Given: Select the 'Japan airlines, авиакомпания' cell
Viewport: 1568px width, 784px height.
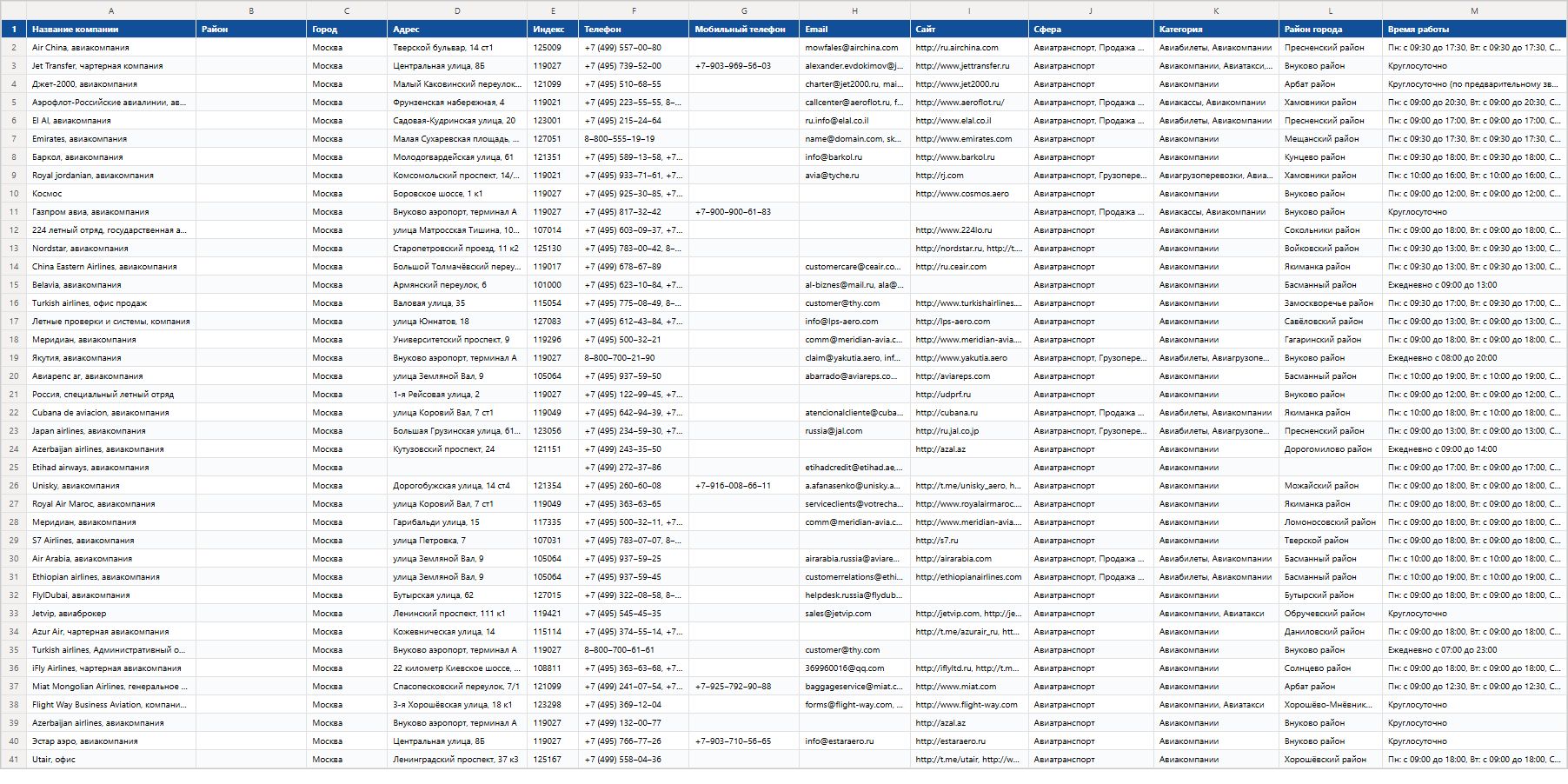Looking at the screenshot, I should [111, 431].
